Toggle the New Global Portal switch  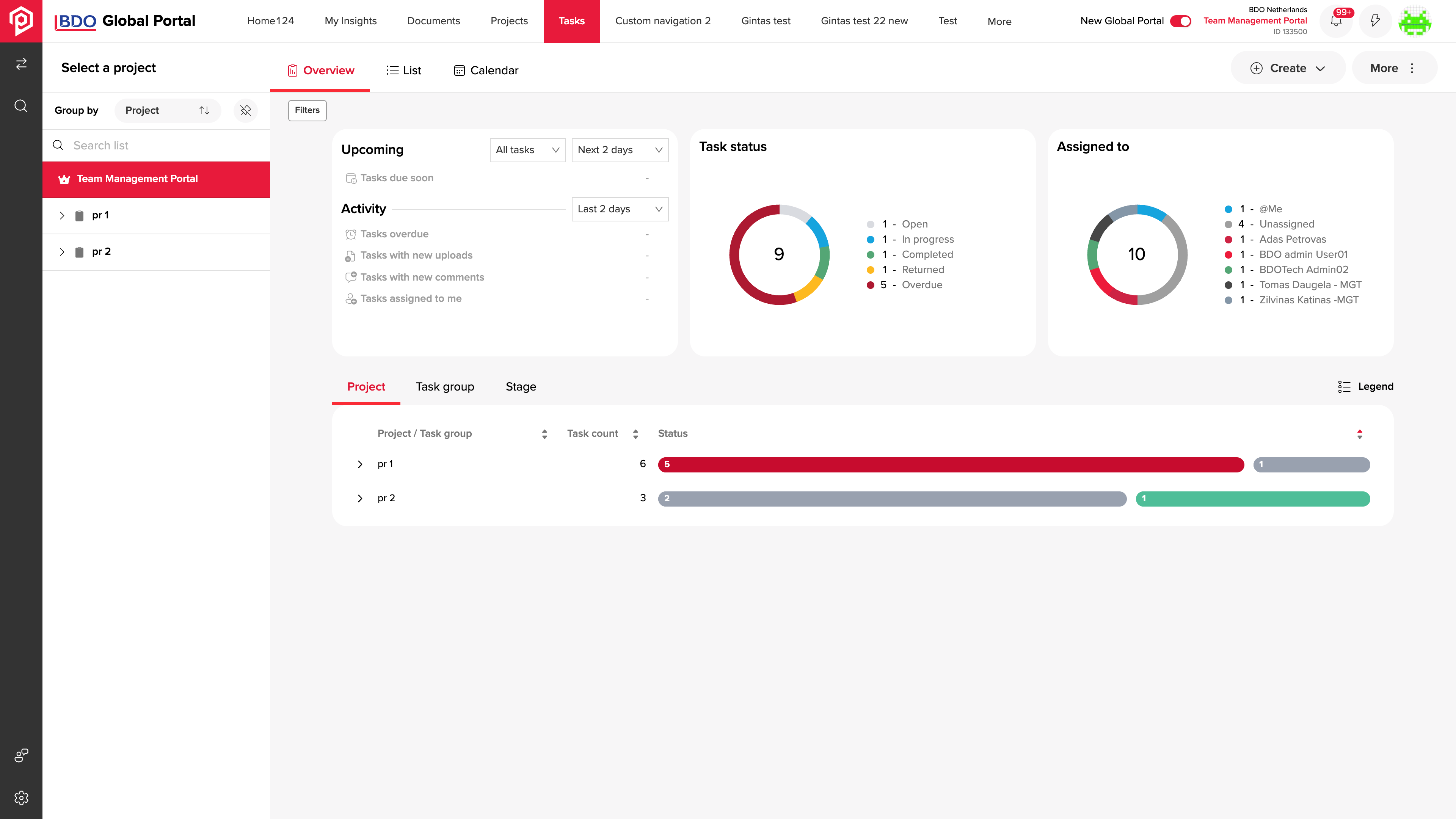tap(1181, 21)
